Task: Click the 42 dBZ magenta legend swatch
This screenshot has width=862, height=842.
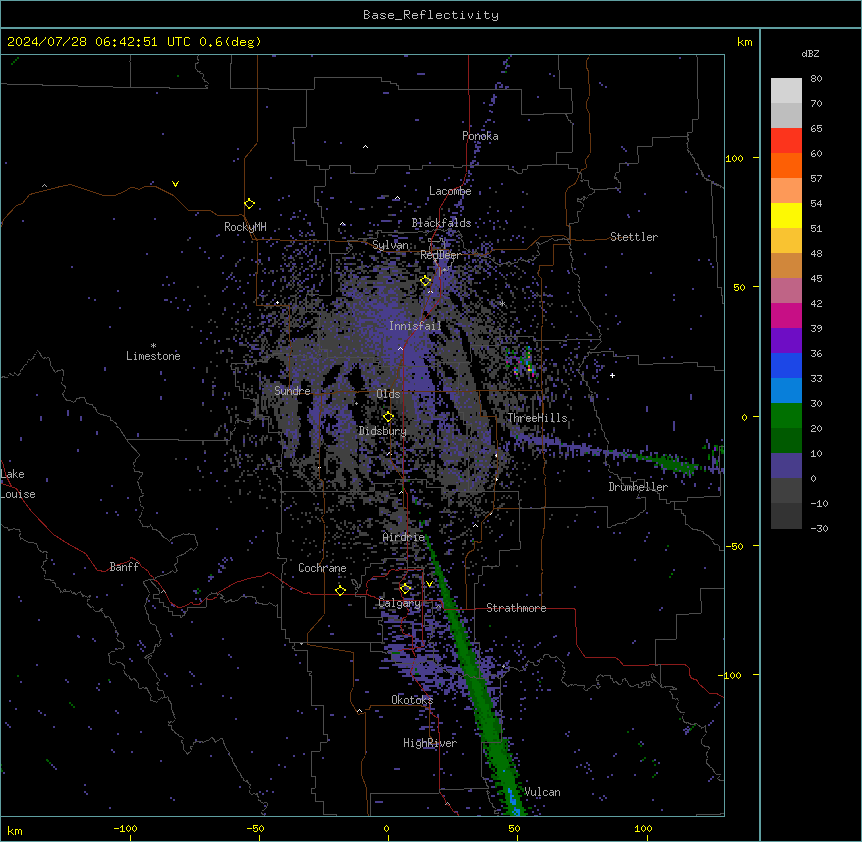Action: tap(786, 315)
